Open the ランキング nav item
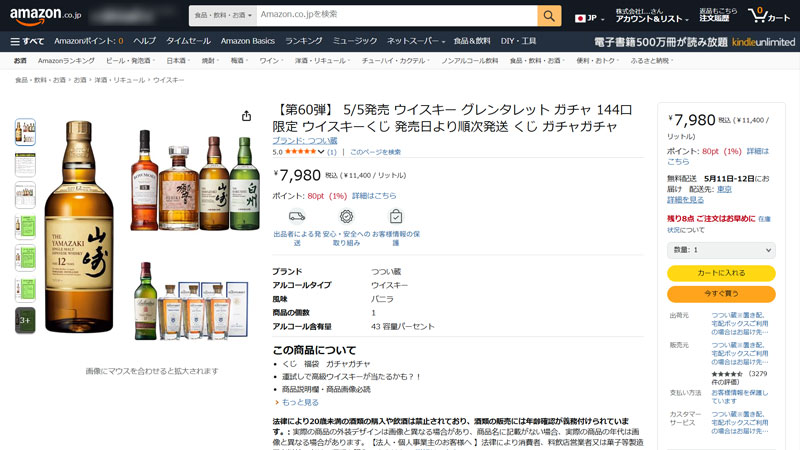The image size is (800, 450). (304, 41)
